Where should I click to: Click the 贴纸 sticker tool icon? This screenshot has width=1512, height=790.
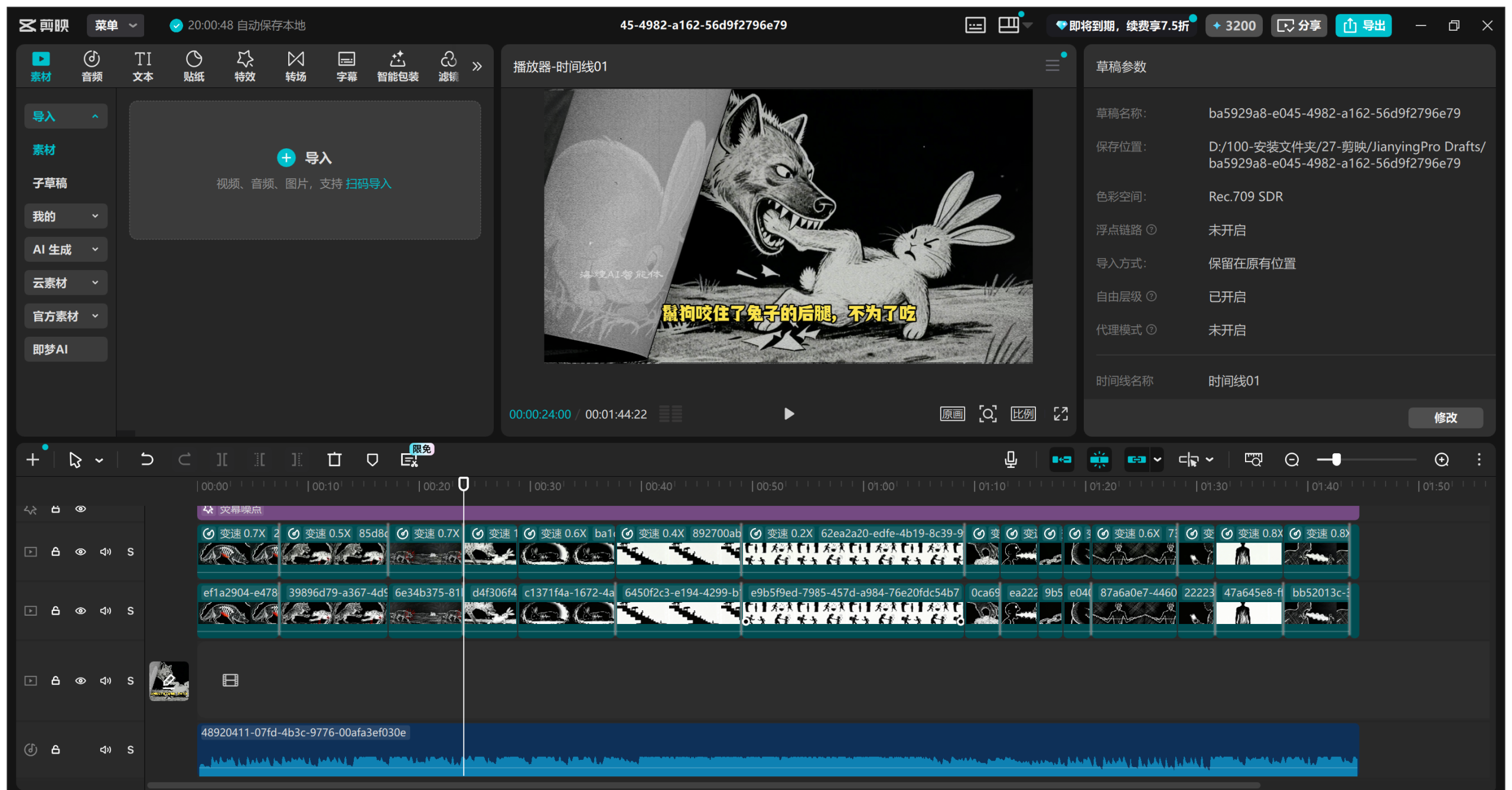(194, 66)
